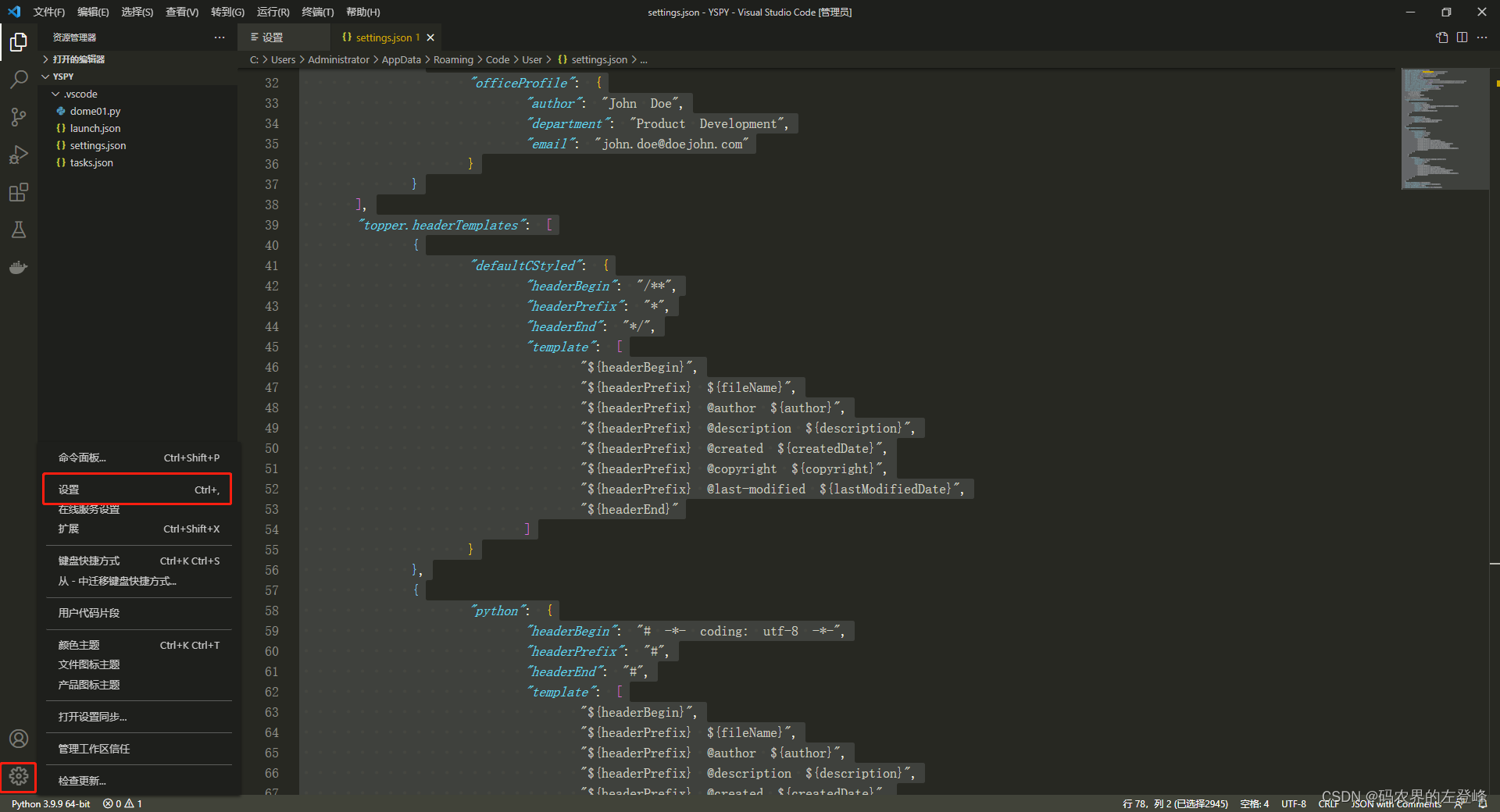Close the settings.json editor tab
The width and height of the screenshot is (1500, 812).
tap(430, 37)
